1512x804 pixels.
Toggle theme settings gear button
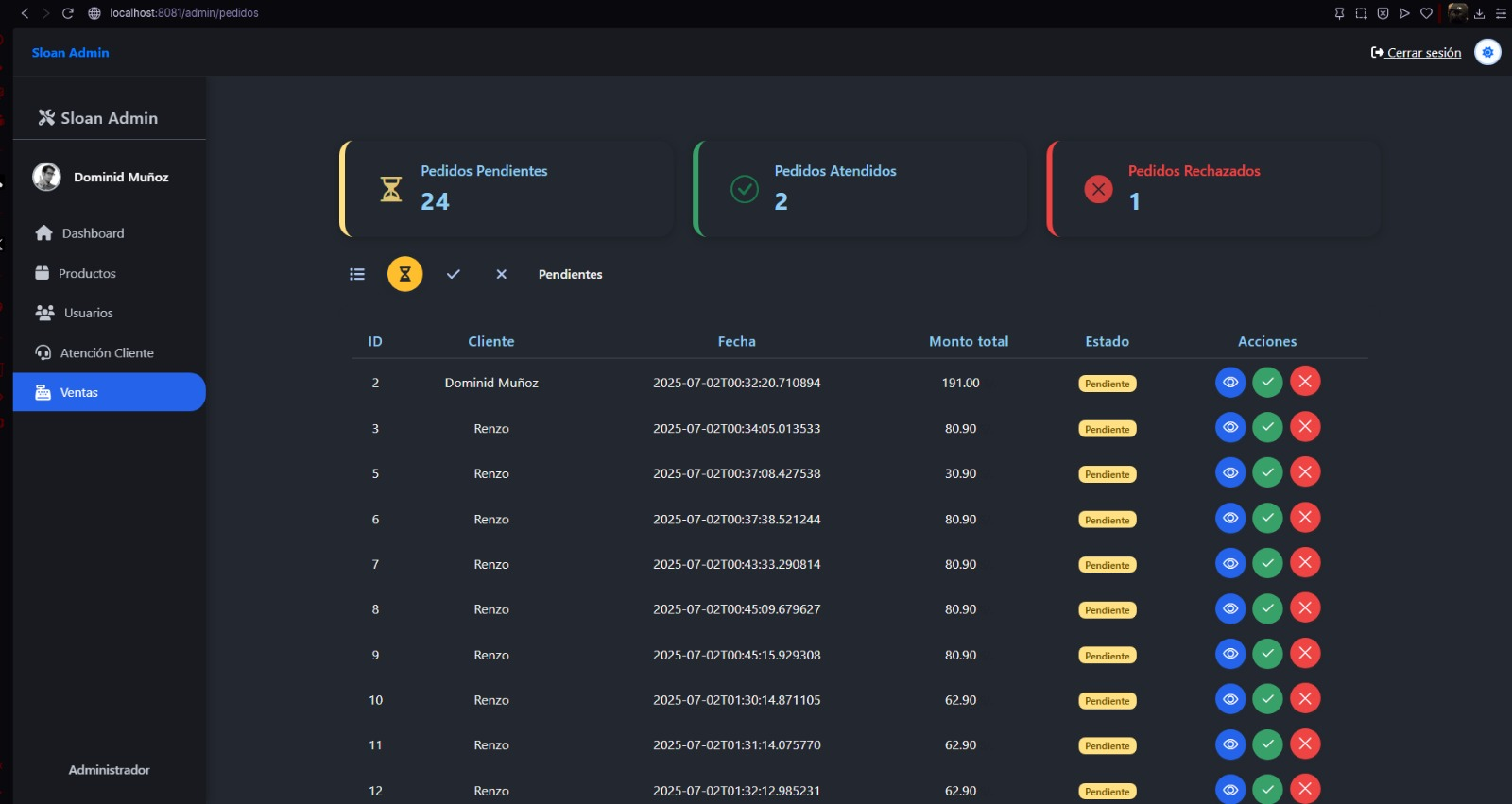(x=1487, y=52)
